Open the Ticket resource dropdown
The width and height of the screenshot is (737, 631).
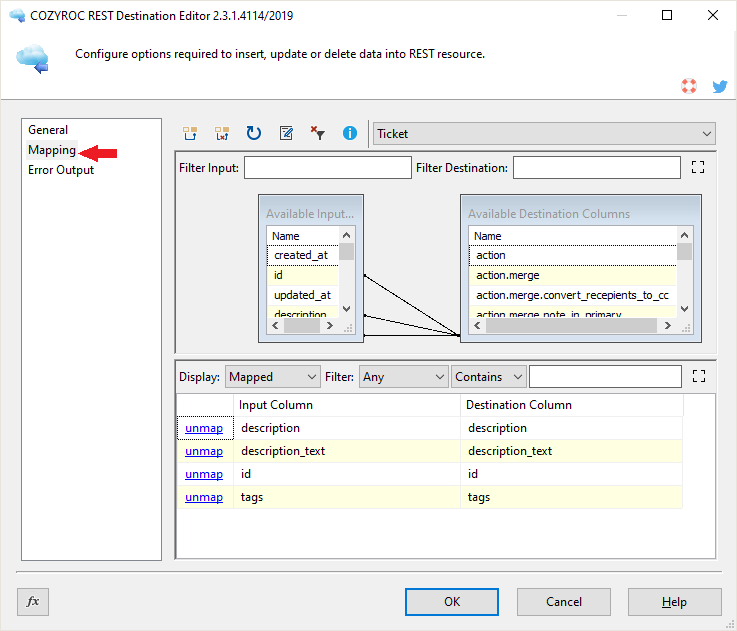[x=544, y=133]
